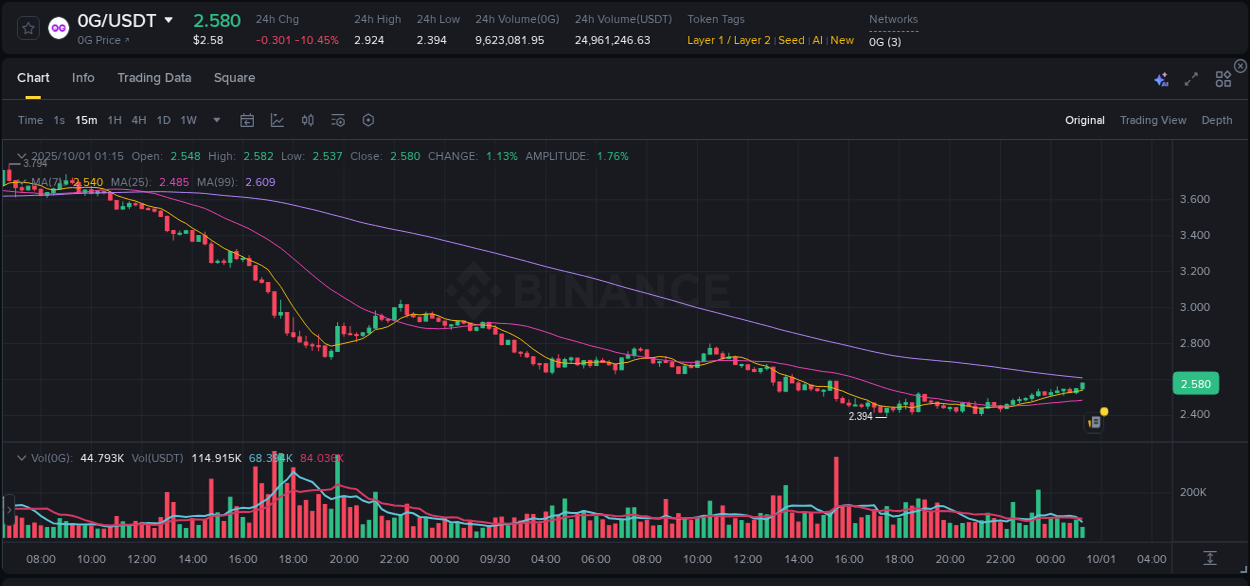Open the chart settings hexagon icon
The image size is (1250, 586).
click(x=368, y=120)
